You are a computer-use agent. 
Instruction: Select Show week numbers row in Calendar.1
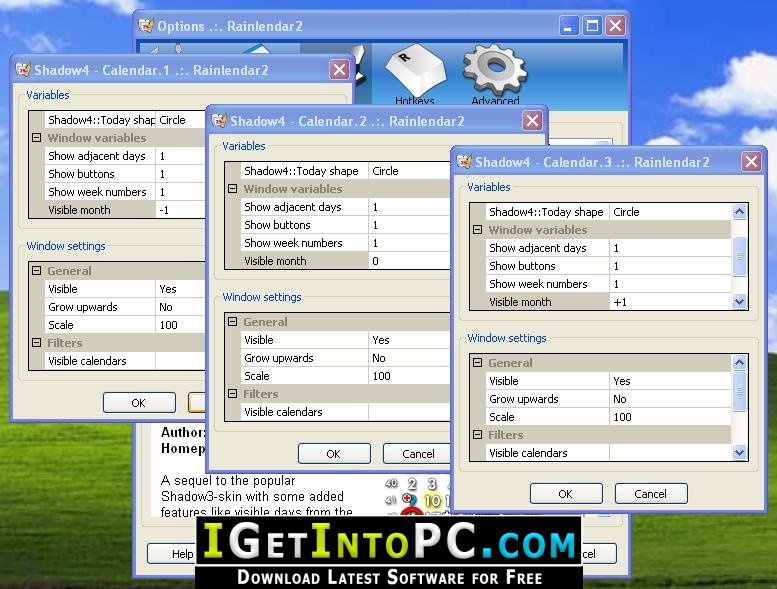125,191
